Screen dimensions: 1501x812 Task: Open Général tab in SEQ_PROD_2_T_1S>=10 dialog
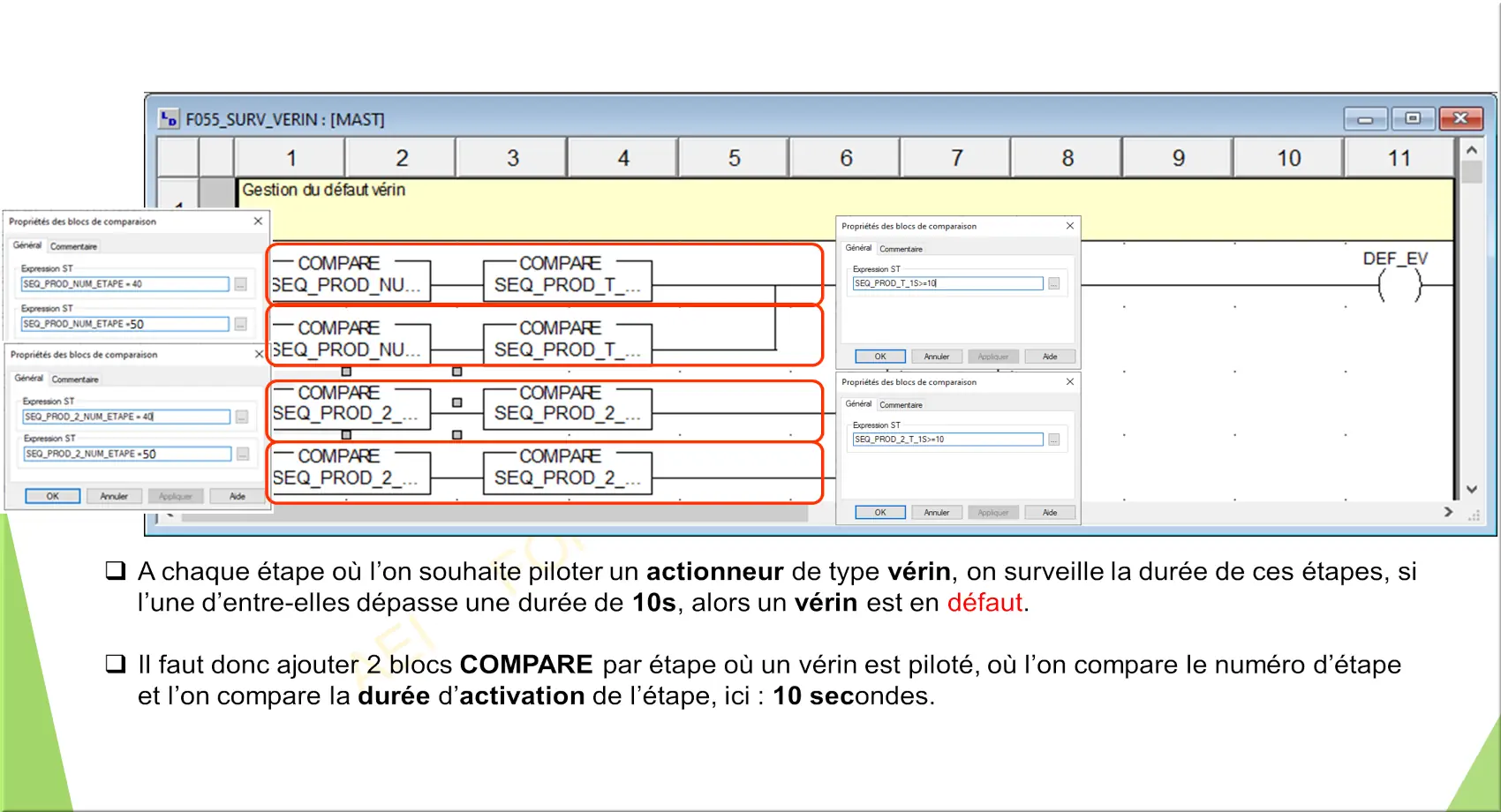coord(858,404)
